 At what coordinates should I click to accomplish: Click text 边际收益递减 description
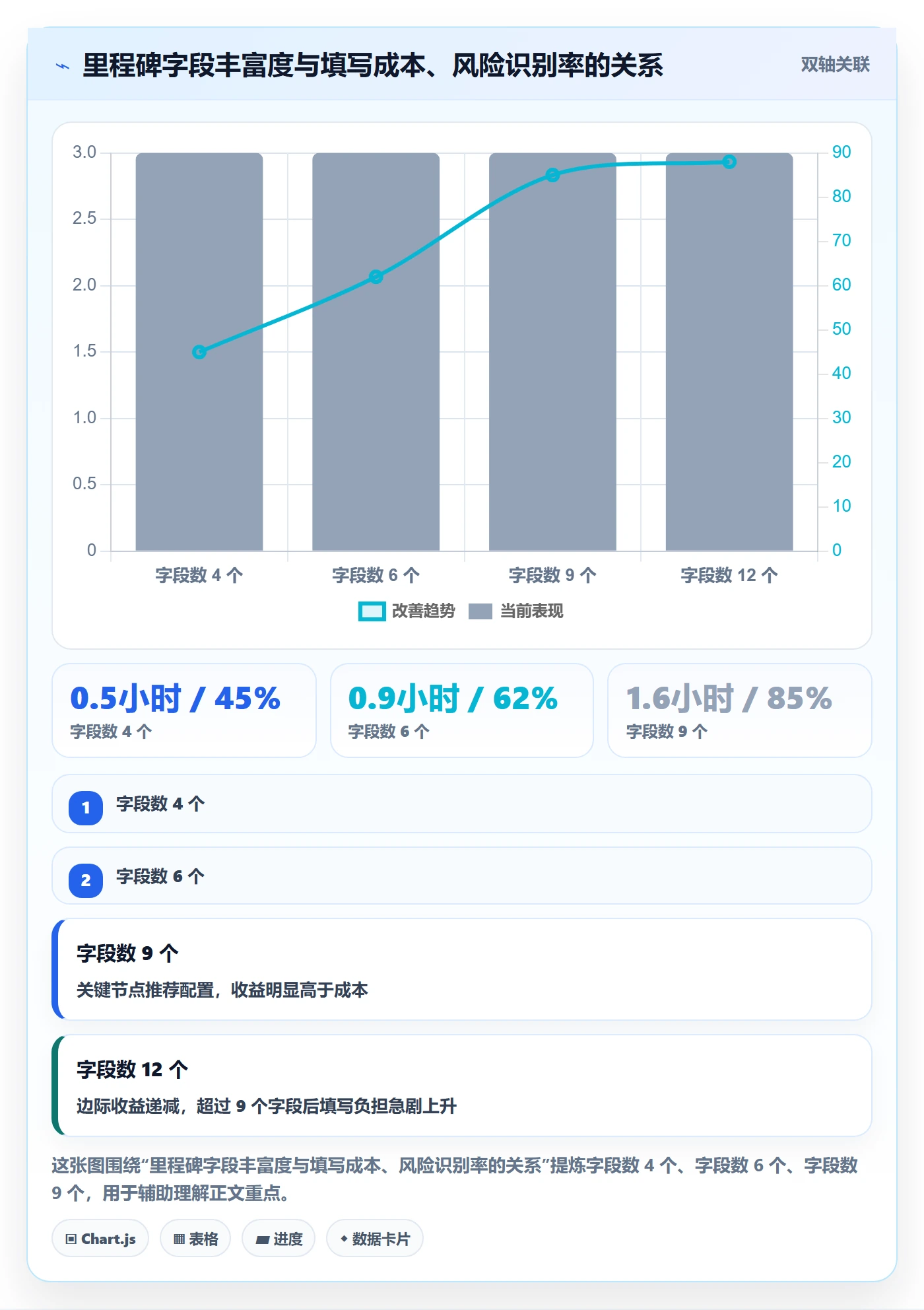pyautogui.click(x=267, y=1106)
